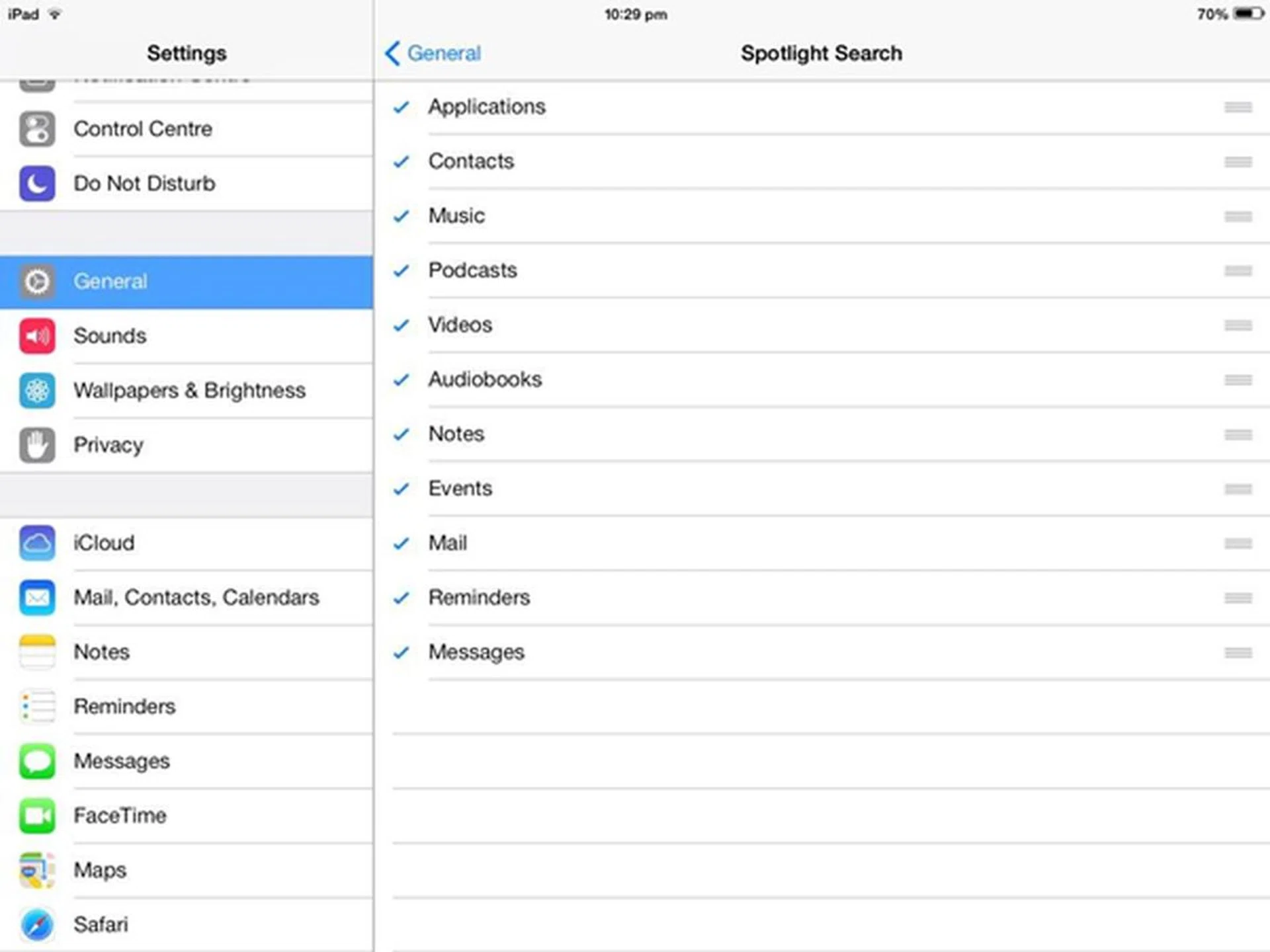Open Wallpapers & Brightness flower icon

37,390
